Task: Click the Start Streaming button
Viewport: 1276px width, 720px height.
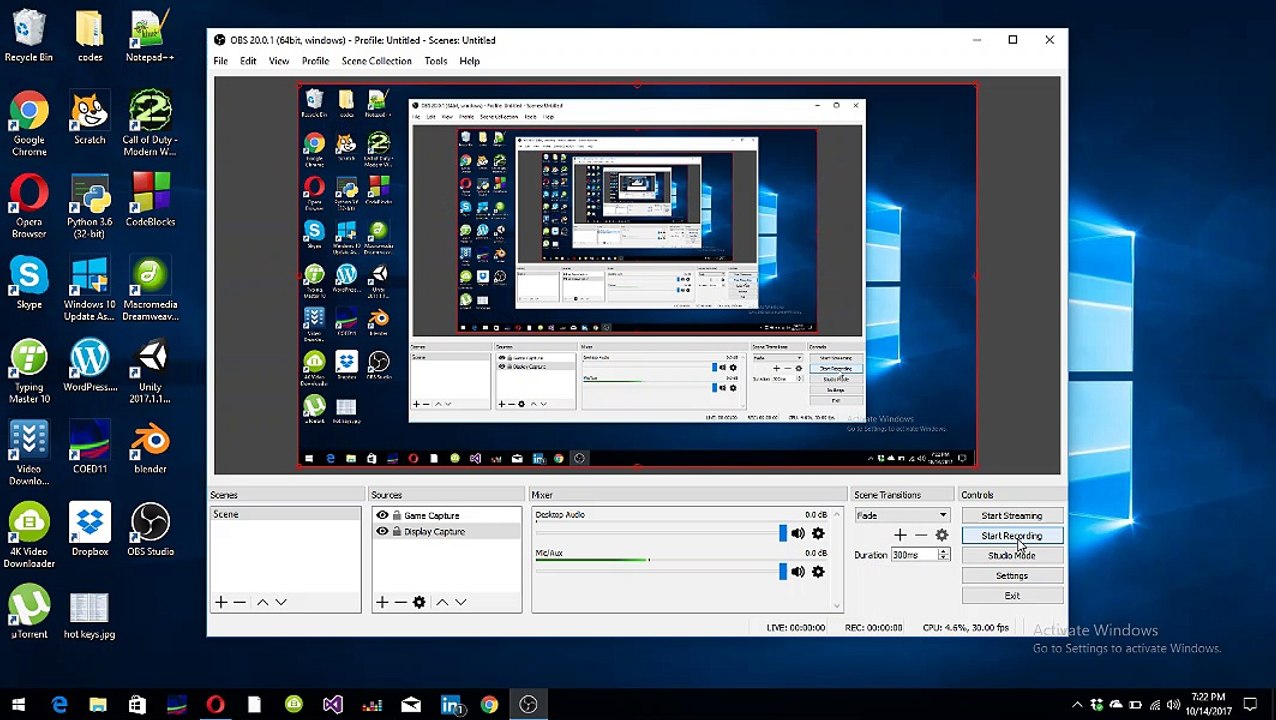Action: [1011, 516]
